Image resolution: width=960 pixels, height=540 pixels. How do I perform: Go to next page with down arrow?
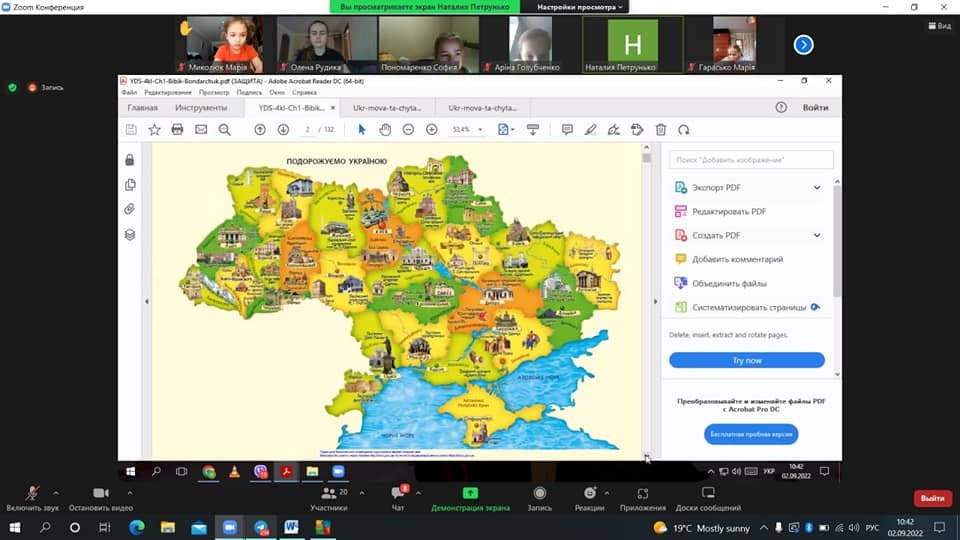click(283, 130)
